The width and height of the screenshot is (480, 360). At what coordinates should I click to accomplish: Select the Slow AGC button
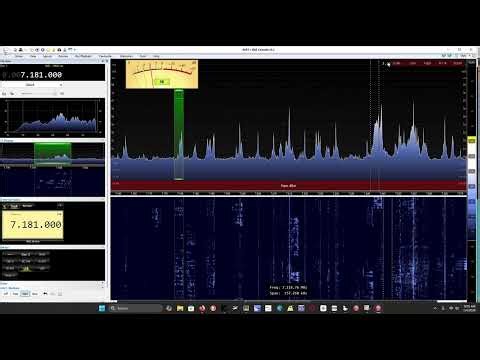click(x=35, y=294)
